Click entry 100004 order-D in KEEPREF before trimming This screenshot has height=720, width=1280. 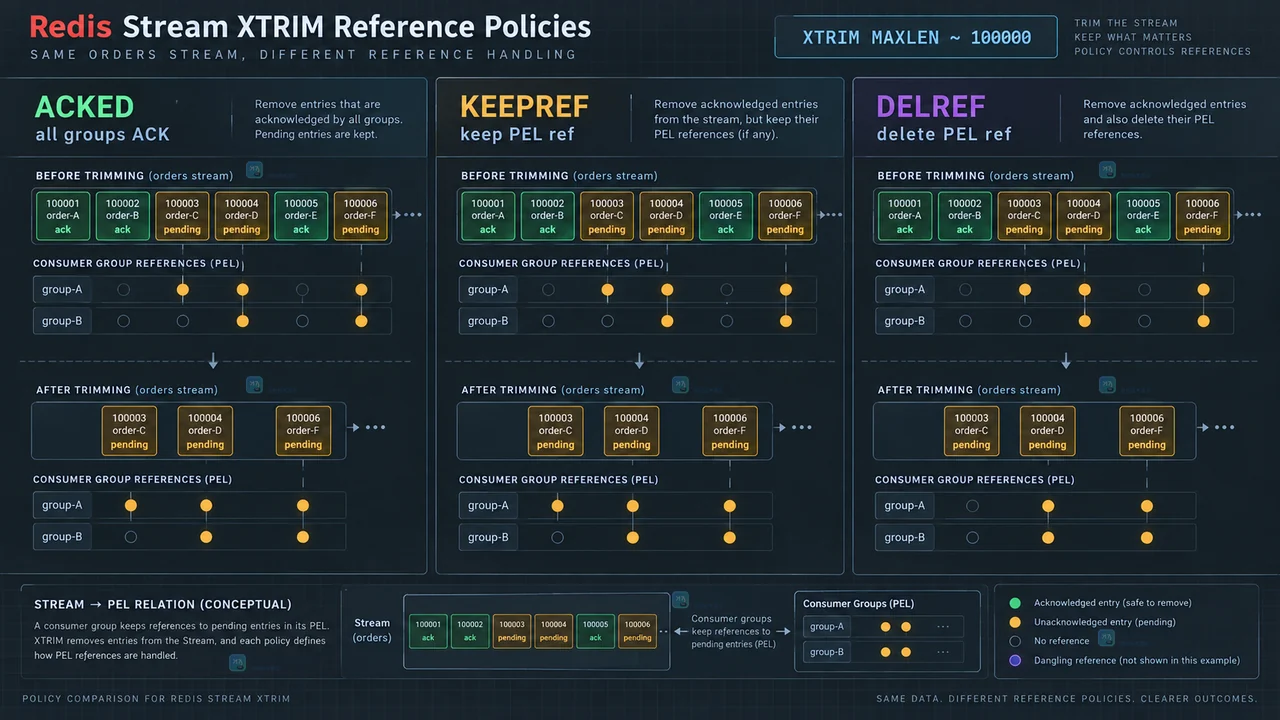tap(666, 216)
